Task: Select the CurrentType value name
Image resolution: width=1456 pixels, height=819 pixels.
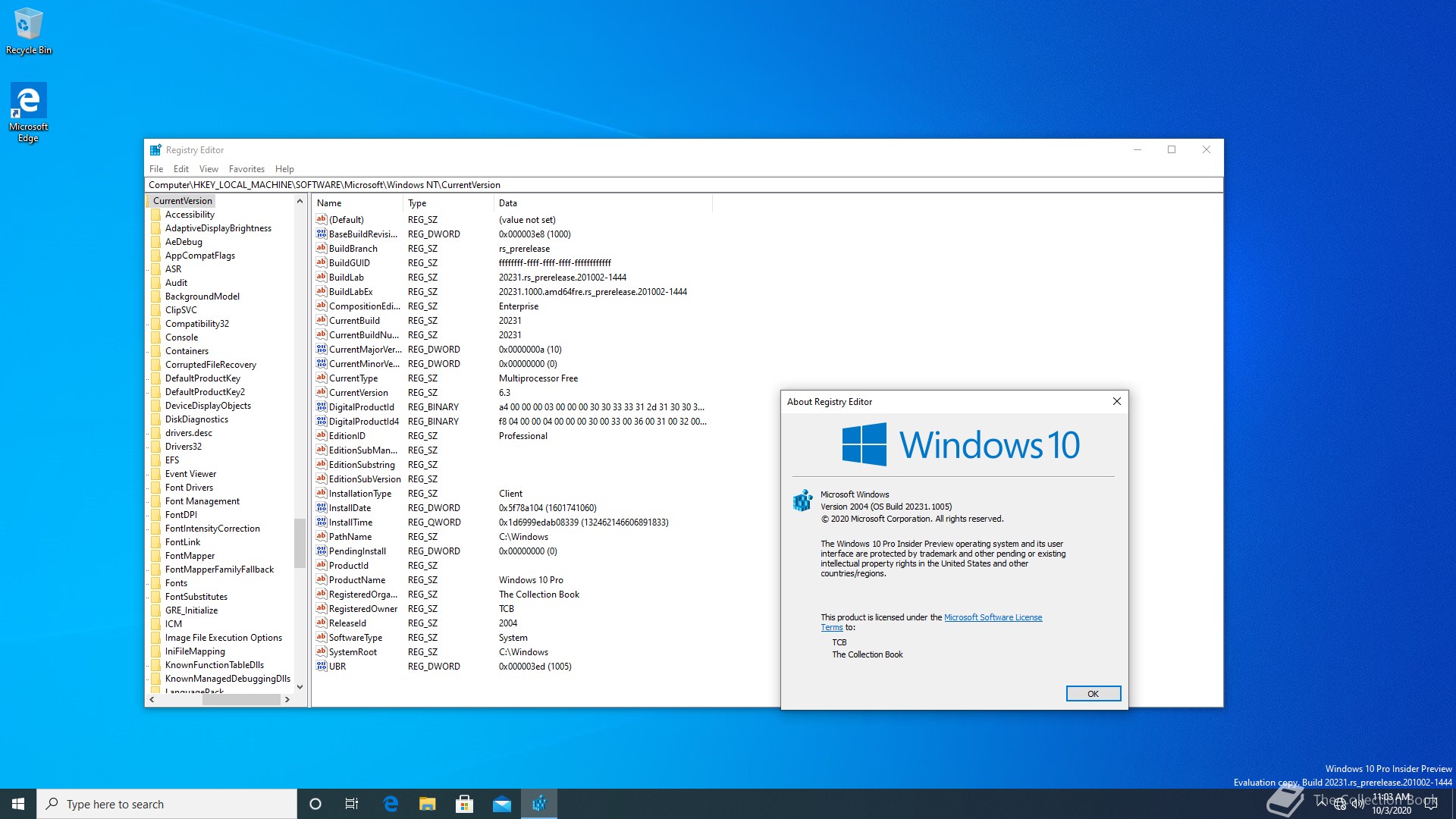Action: (353, 378)
